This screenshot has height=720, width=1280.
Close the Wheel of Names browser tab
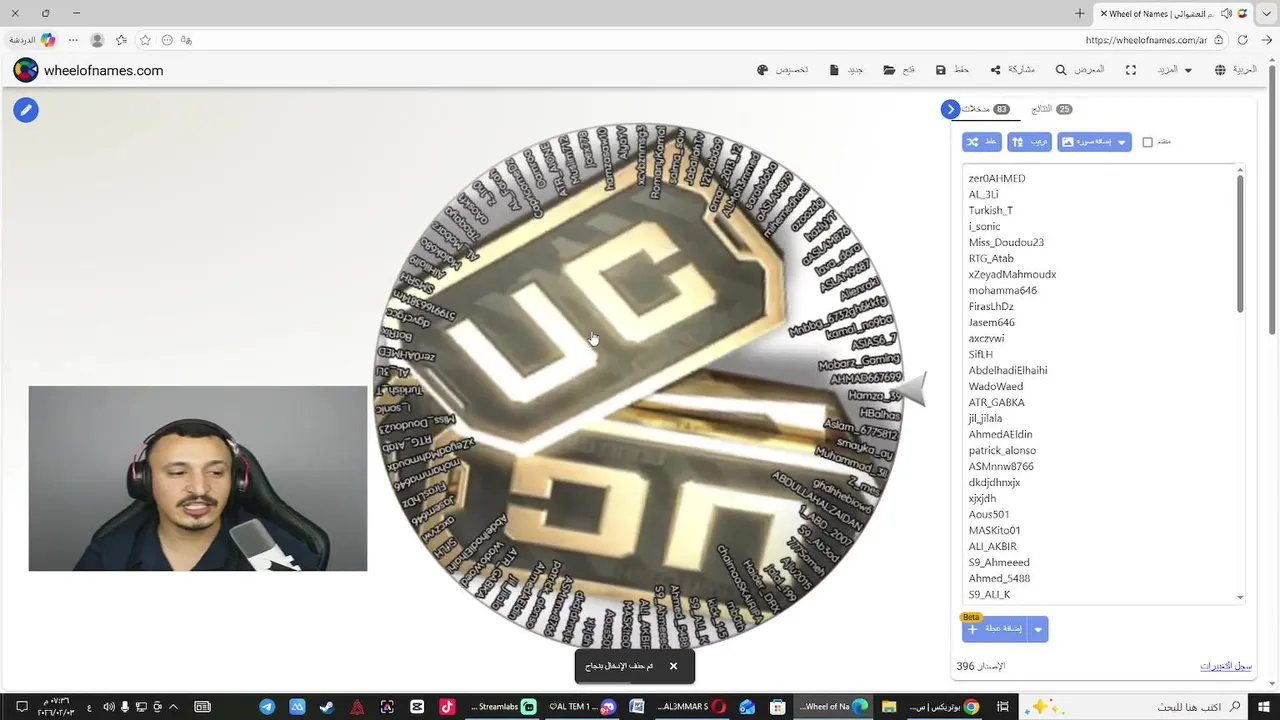coord(1103,14)
